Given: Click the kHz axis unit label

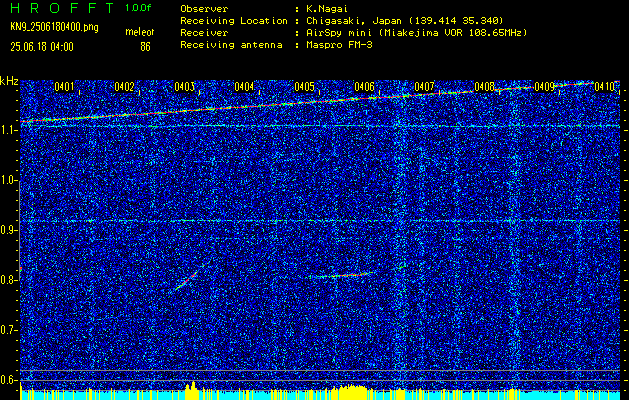Looking at the screenshot, I should click(9, 81).
